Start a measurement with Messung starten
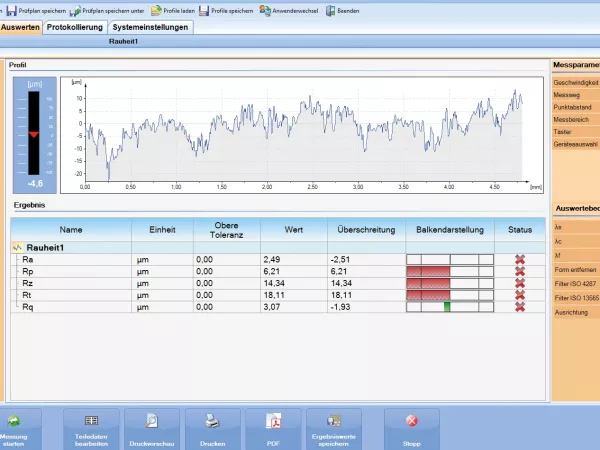 [15, 428]
